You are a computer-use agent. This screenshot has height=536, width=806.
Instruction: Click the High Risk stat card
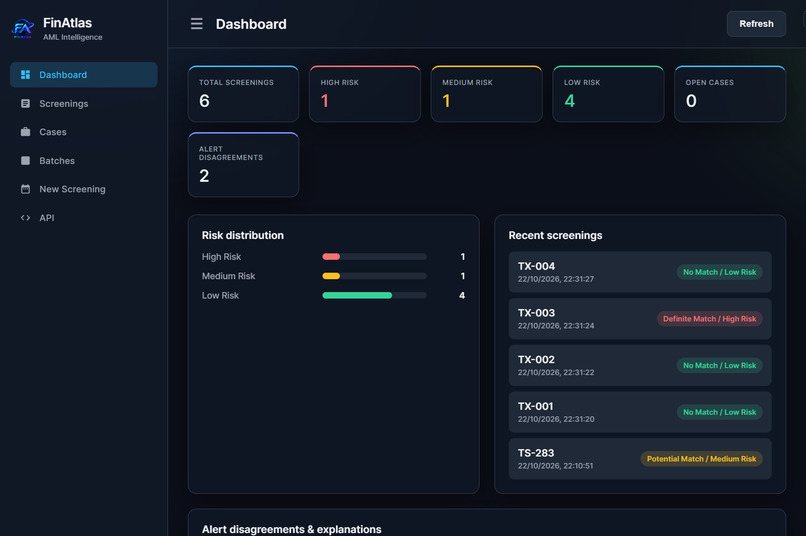(365, 94)
